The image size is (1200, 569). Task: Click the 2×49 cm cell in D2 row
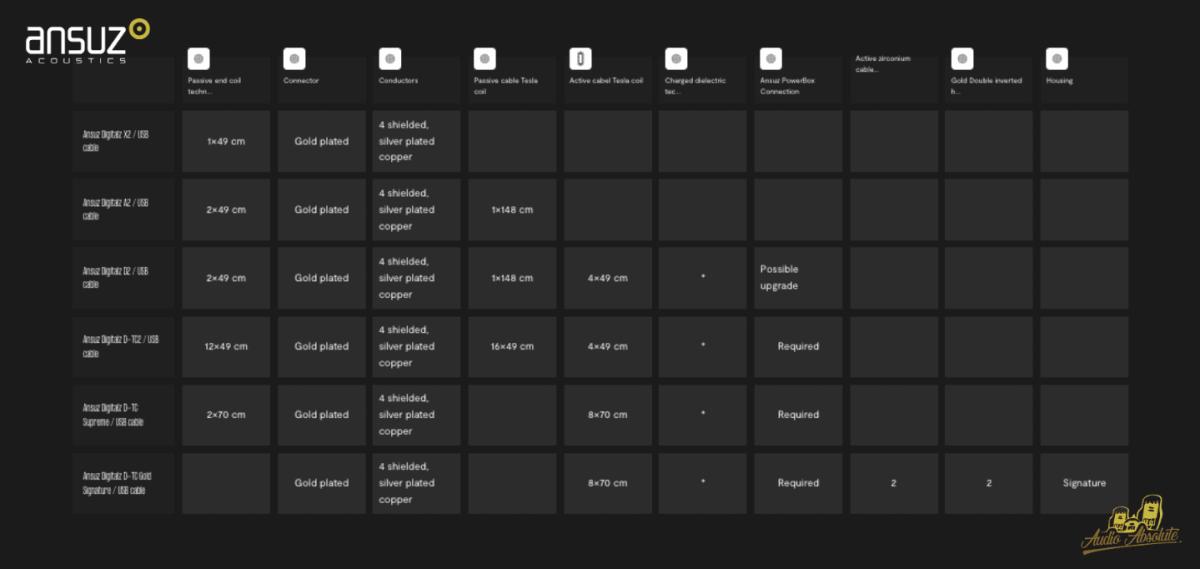pos(226,278)
